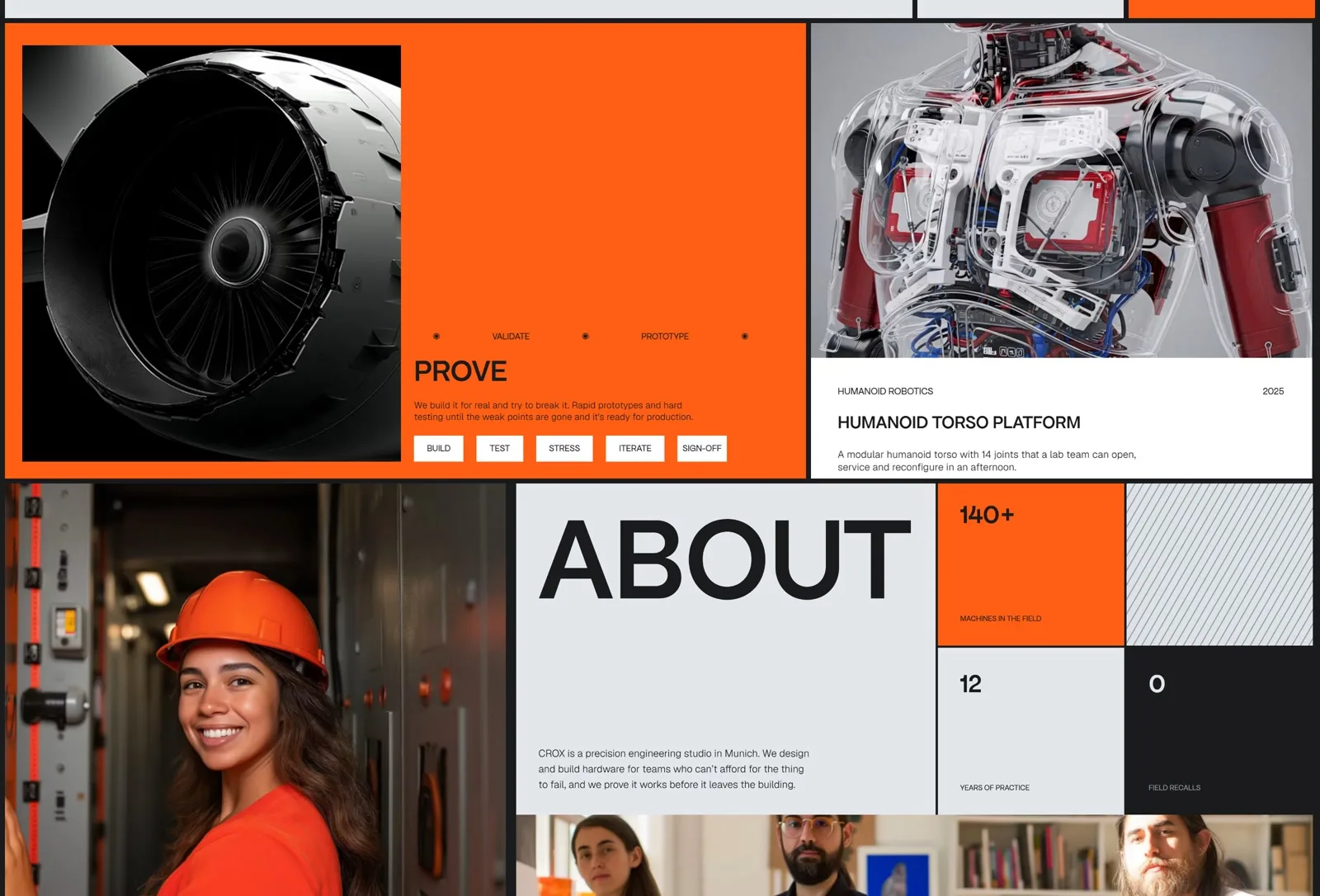Viewport: 1320px width, 896px height.
Task: Click the 'modular humanoid torso' description
Action: (987, 460)
